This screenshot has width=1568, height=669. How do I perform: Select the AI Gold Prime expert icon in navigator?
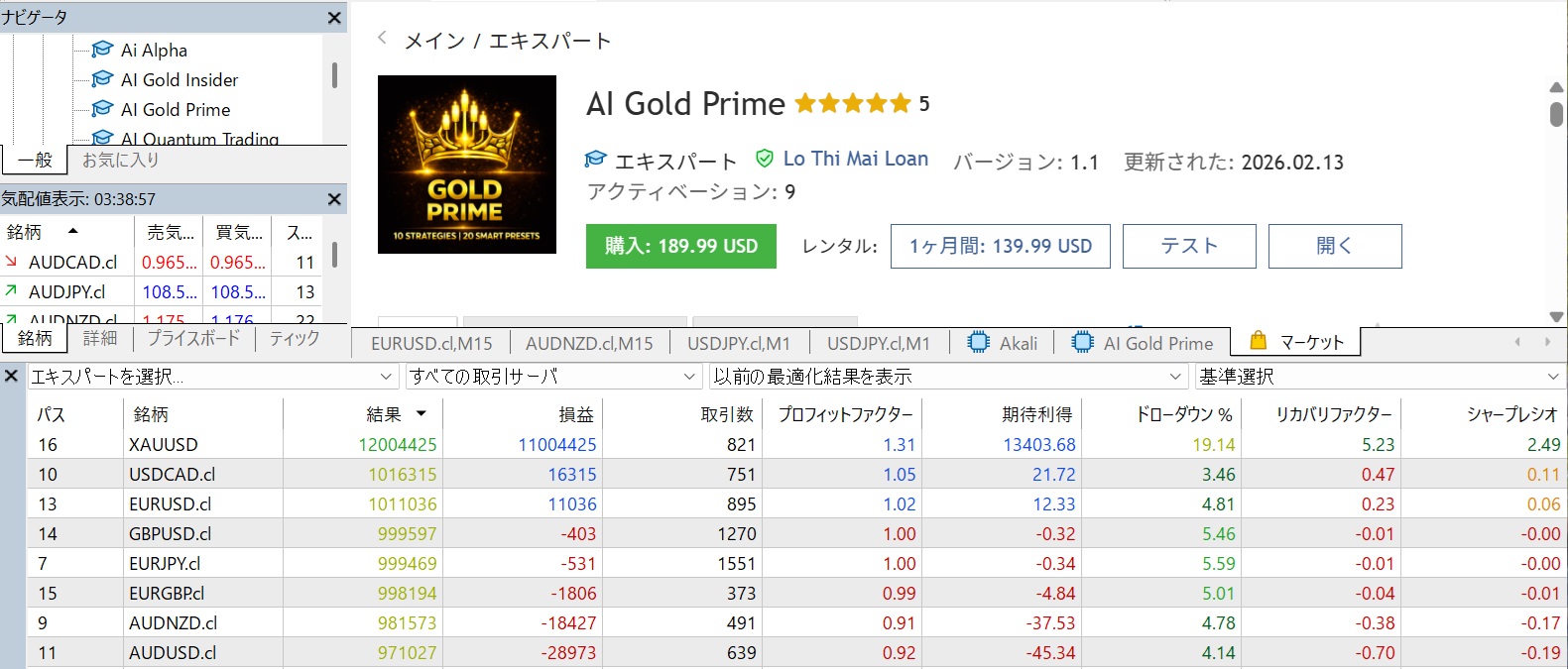[x=102, y=109]
